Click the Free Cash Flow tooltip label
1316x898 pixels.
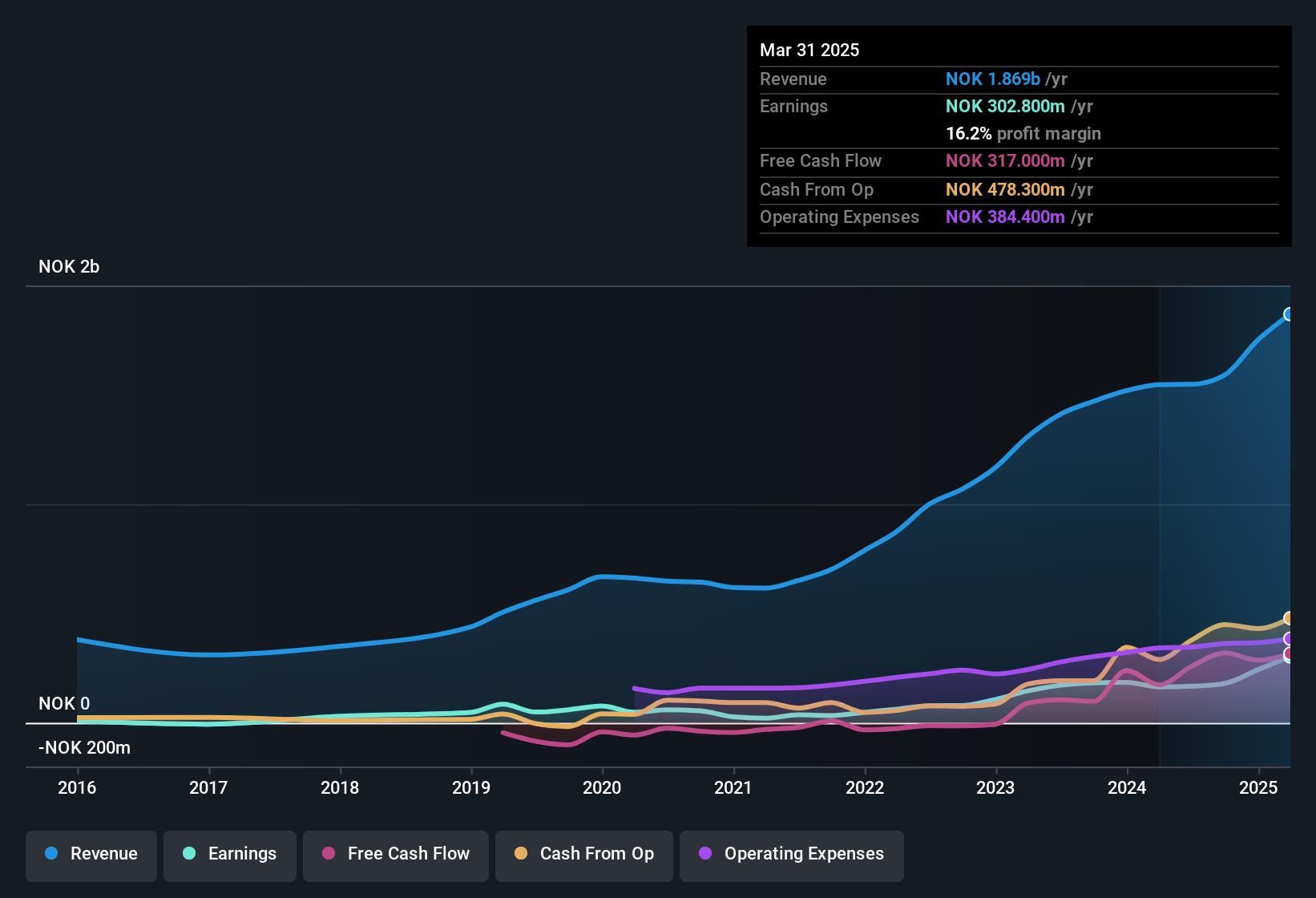coord(821,160)
